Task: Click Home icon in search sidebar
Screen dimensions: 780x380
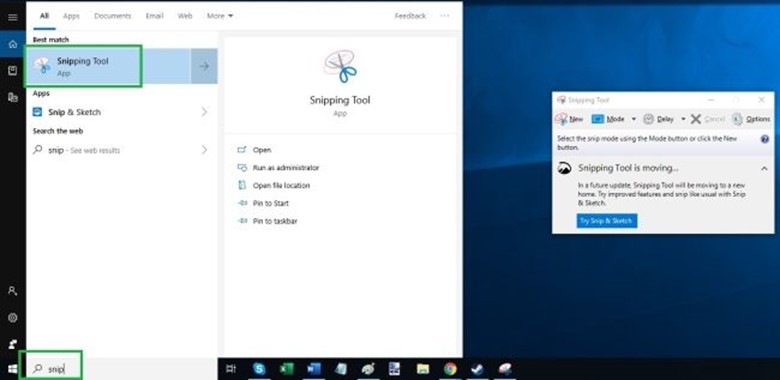Action: click(13, 44)
